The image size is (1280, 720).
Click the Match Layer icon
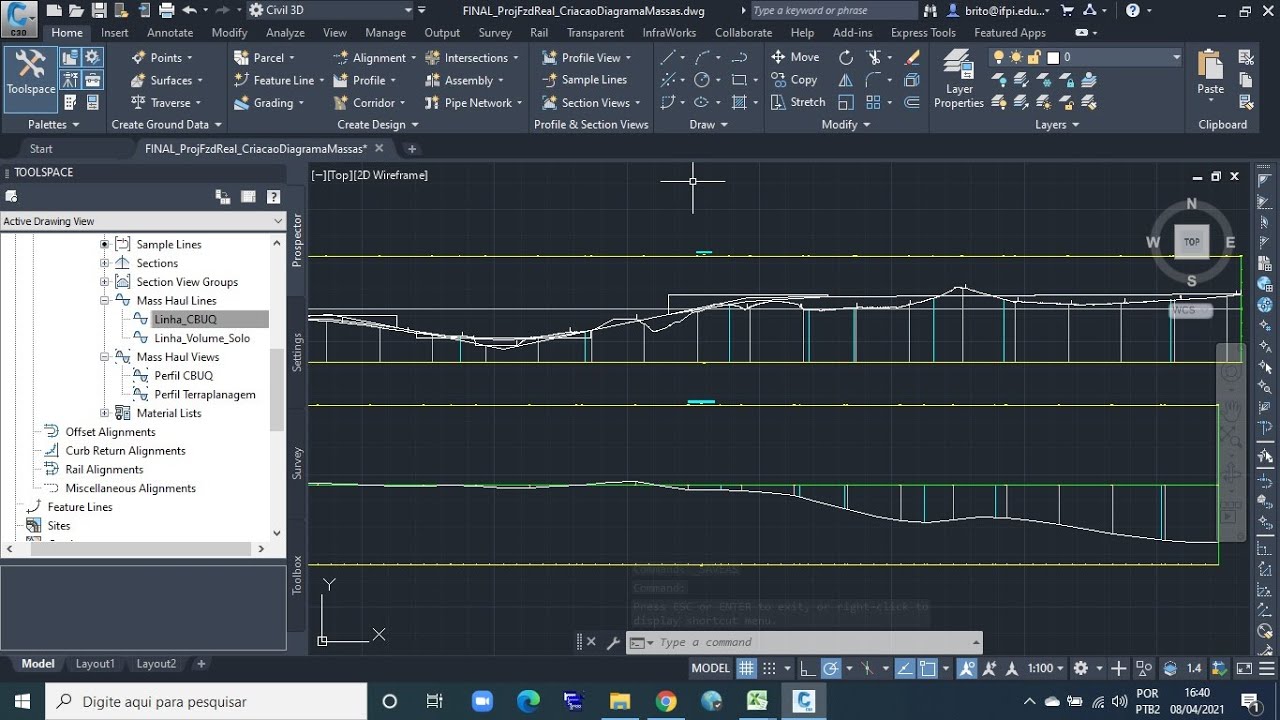click(1088, 102)
